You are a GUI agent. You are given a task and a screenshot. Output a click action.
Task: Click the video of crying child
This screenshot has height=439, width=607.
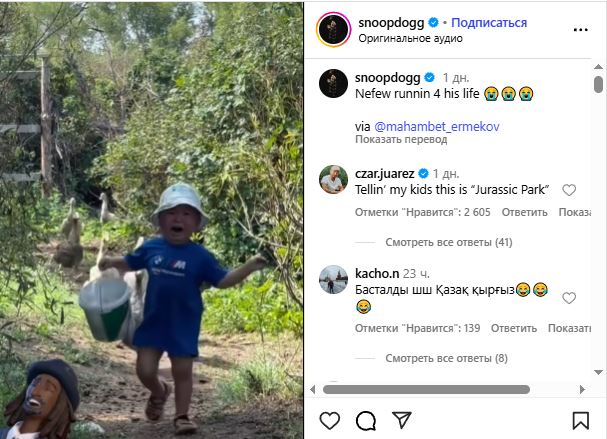(x=151, y=220)
